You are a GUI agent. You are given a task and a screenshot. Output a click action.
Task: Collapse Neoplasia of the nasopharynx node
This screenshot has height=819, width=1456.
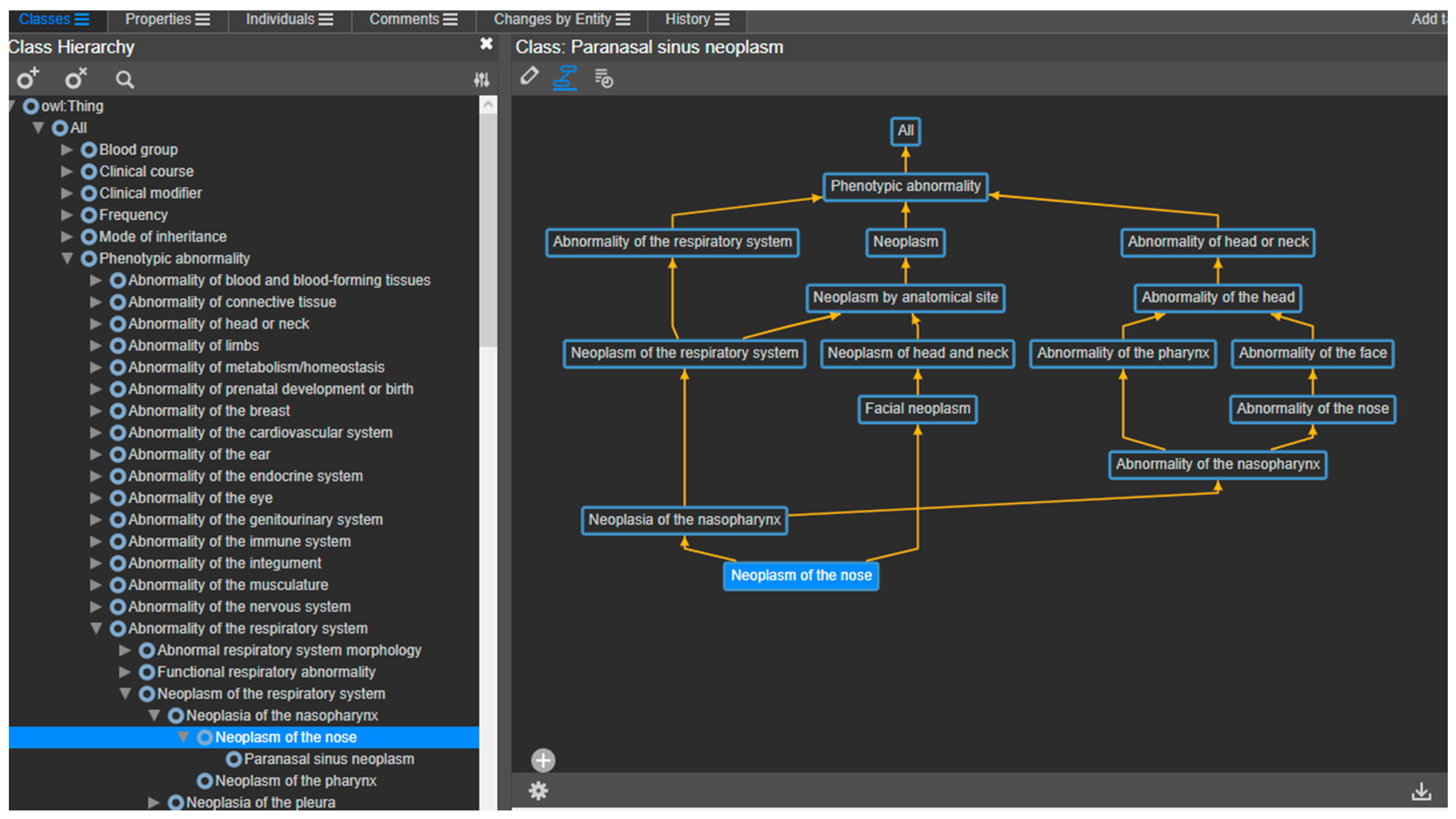154,715
